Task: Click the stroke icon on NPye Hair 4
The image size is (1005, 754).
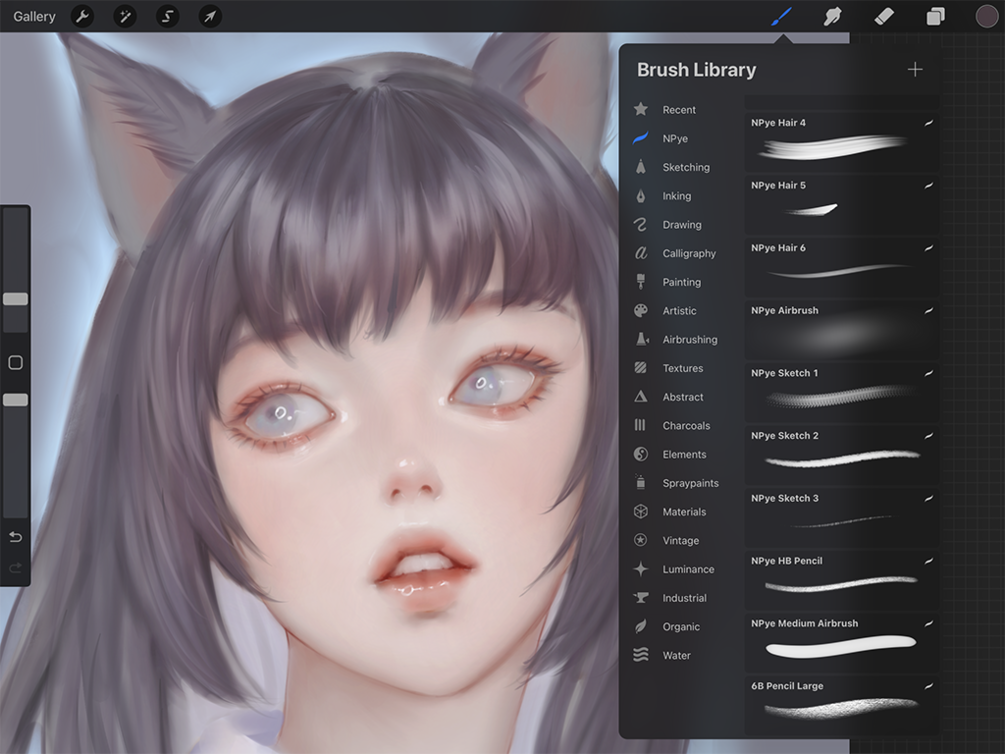Action: (928, 122)
